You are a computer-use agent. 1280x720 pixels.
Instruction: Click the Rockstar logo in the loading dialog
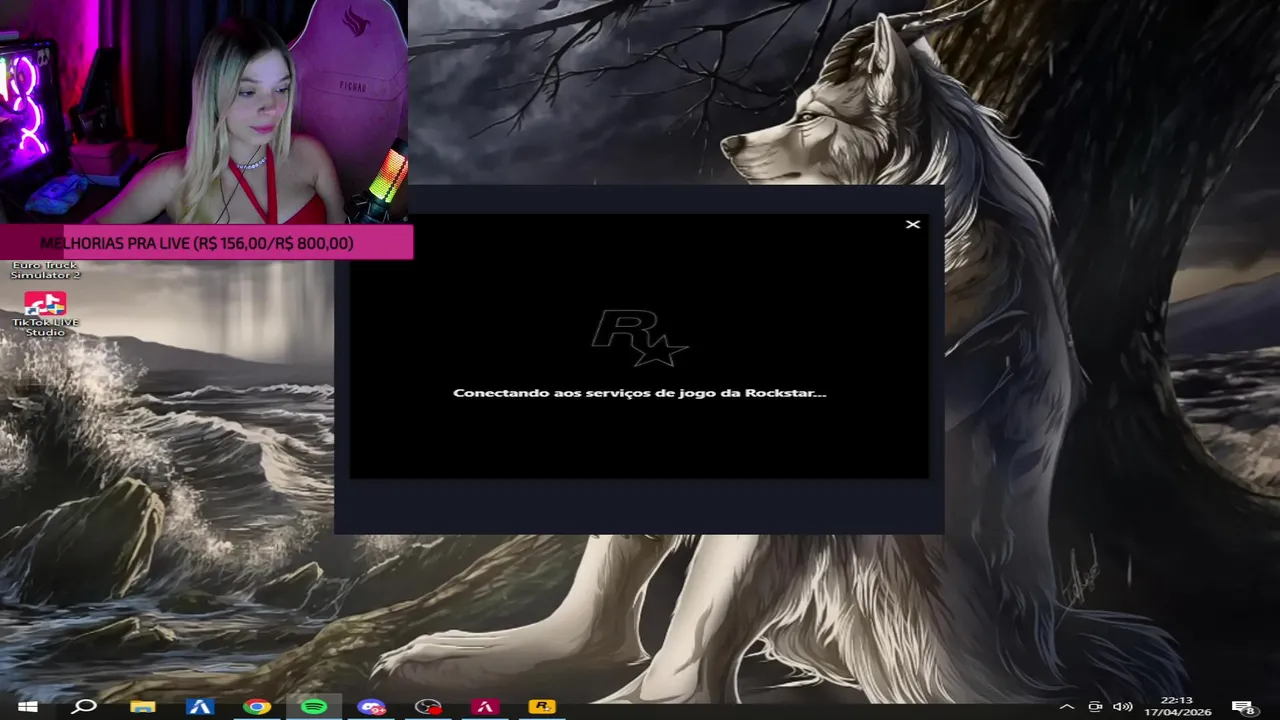point(639,338)
